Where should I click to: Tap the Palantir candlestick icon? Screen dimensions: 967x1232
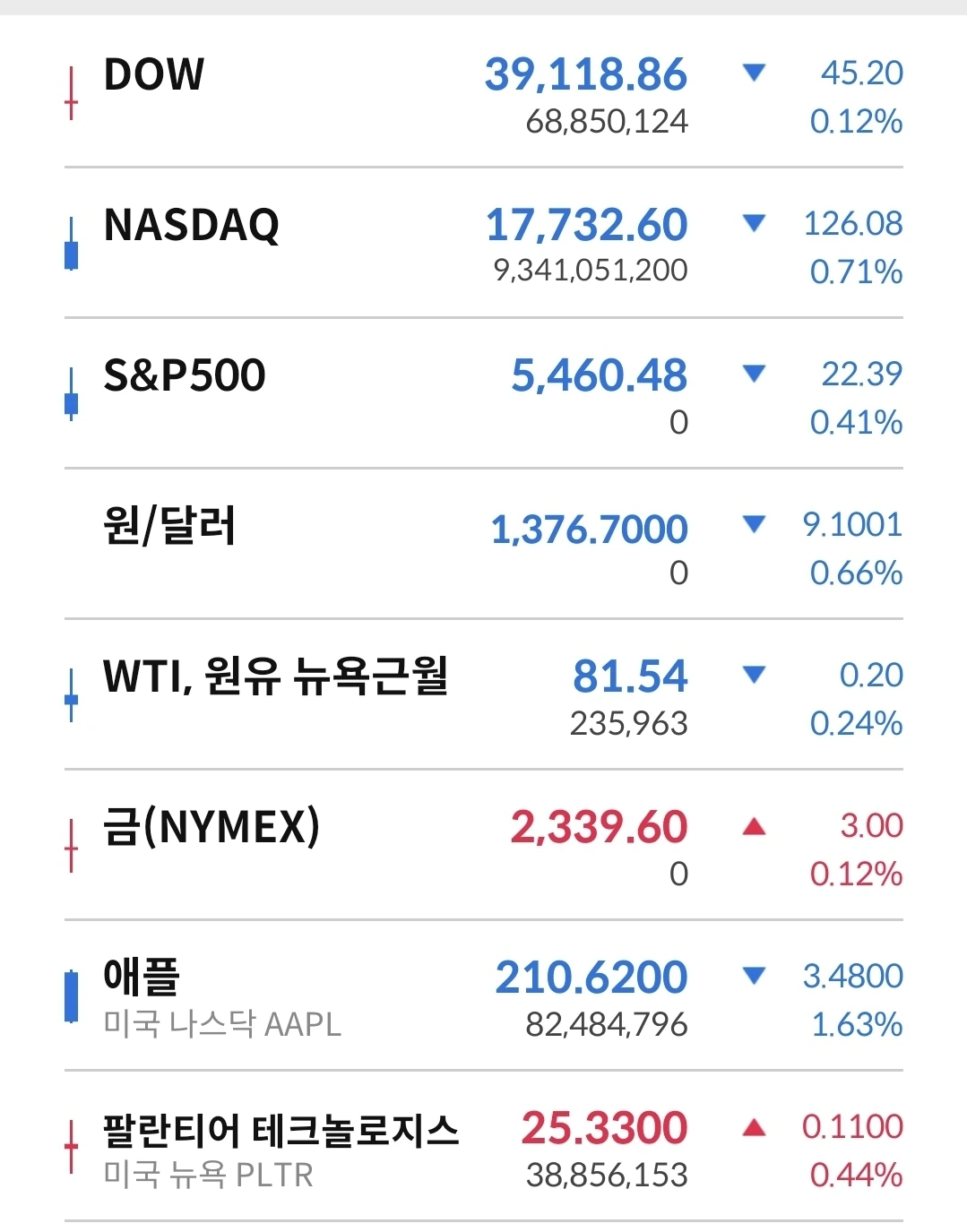pyautogui.click(x=71, y=1147)
